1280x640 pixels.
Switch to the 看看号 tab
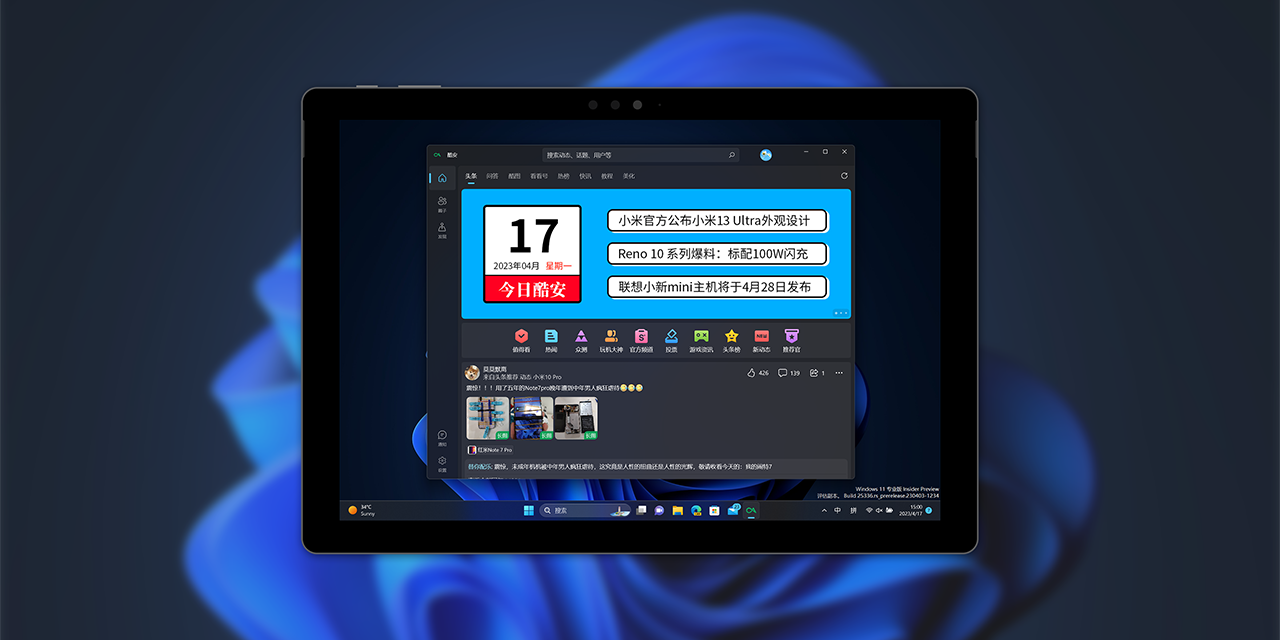pyautogui.click(x=539, y=176)
